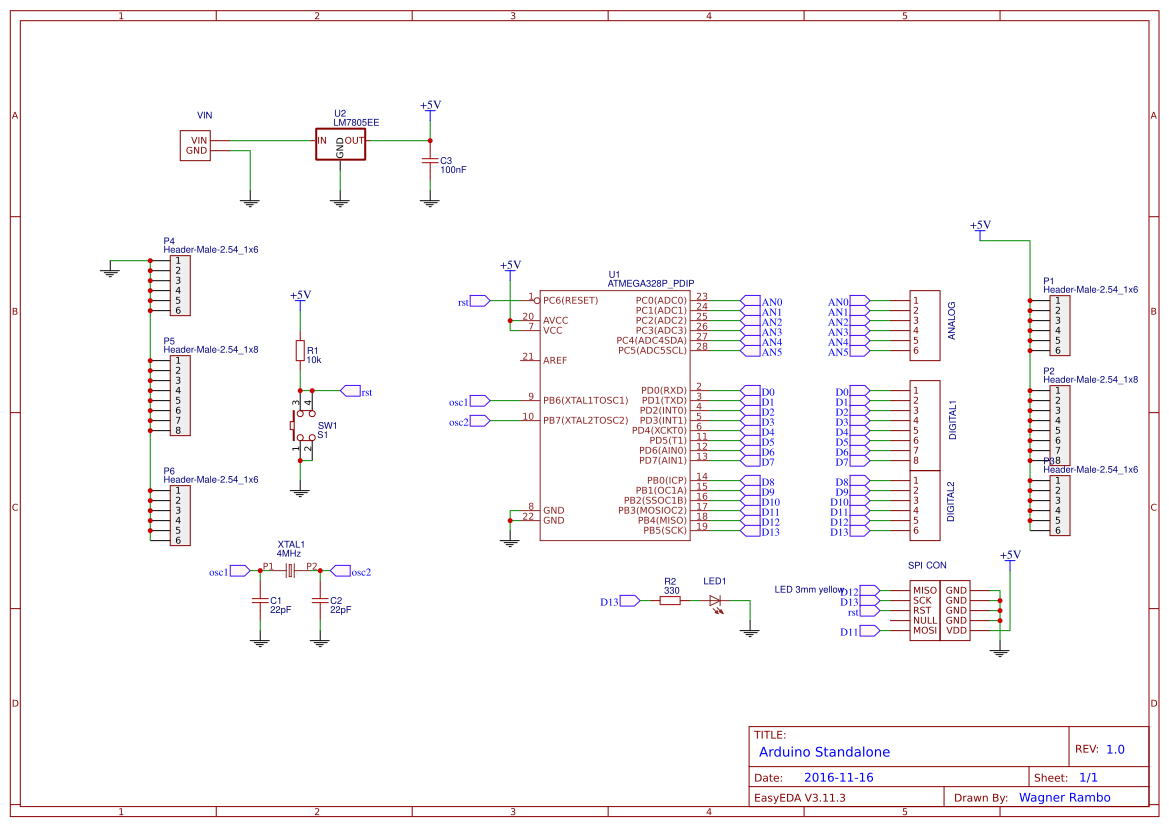Select the LM7805EE voltage regulator symbol
The width and height of the screenshot is (1169, 827).
[340, 143]
